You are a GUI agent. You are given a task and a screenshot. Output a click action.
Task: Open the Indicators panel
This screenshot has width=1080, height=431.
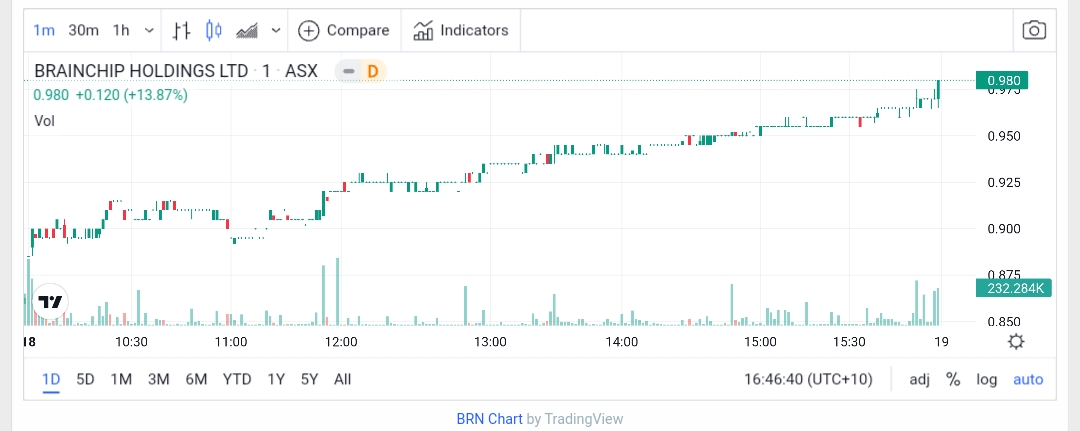coord(461,30)
